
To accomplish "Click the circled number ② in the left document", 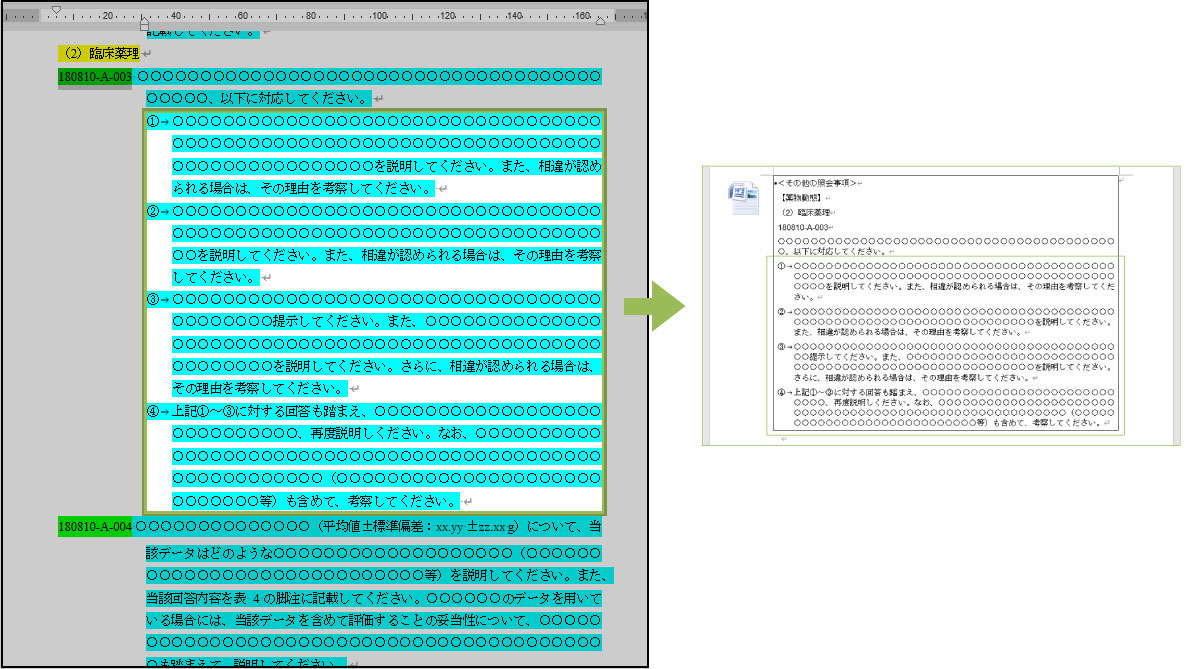I will [153, 211].
